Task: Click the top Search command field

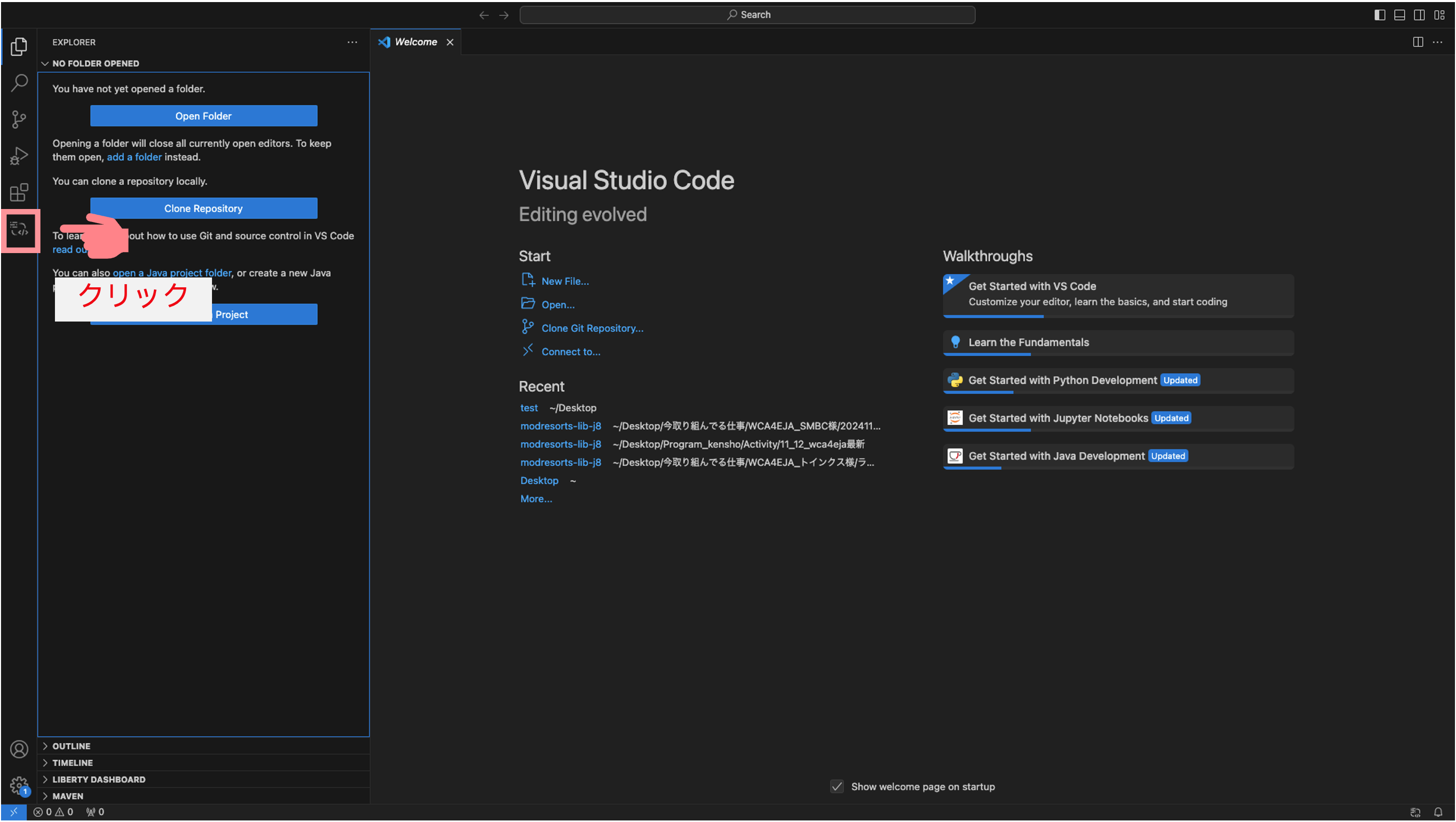Action: click(747, 15)
